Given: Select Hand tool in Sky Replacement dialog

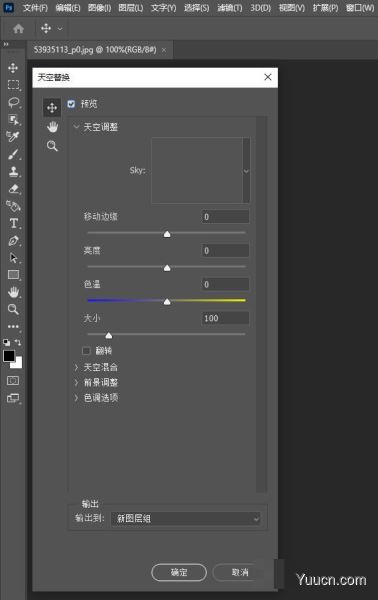Looking at the screenshot, I should coord(52,127).
